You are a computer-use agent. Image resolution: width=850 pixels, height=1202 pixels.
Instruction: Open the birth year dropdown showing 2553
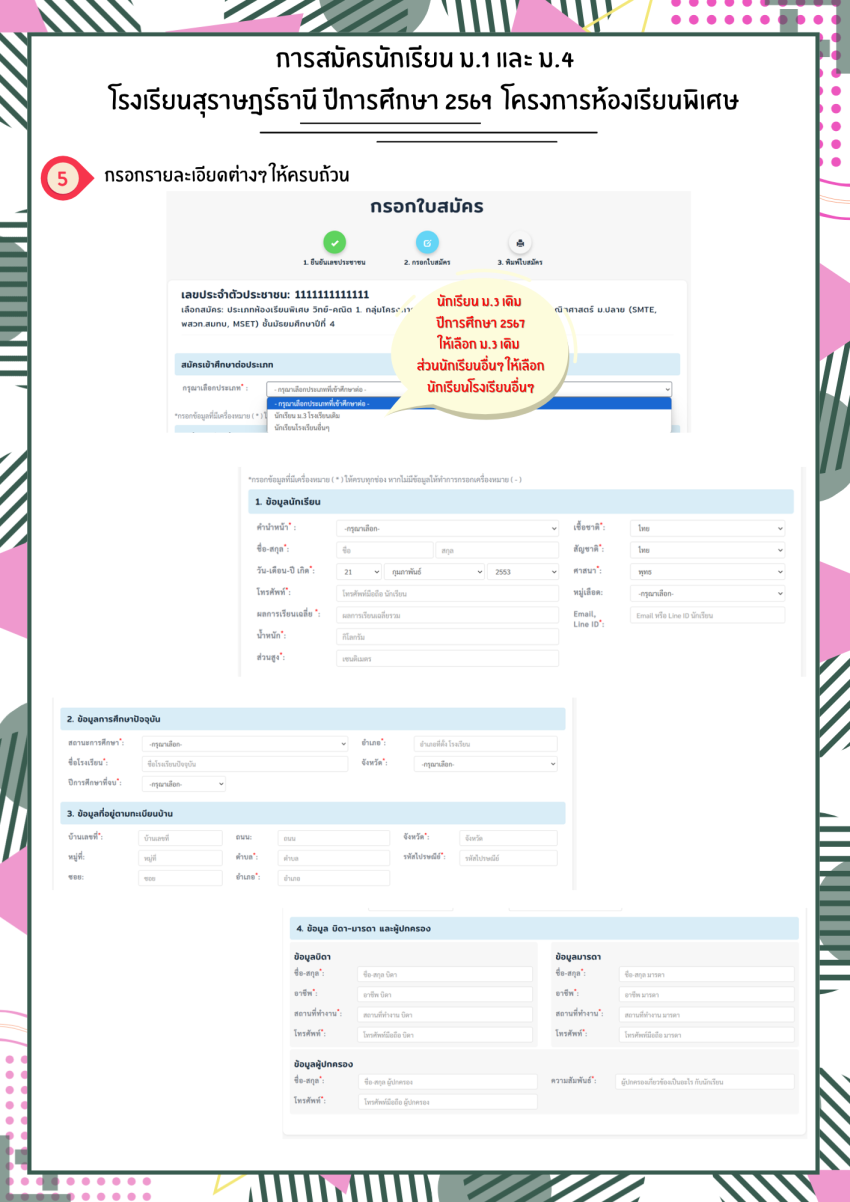click(x=522, y=572)
